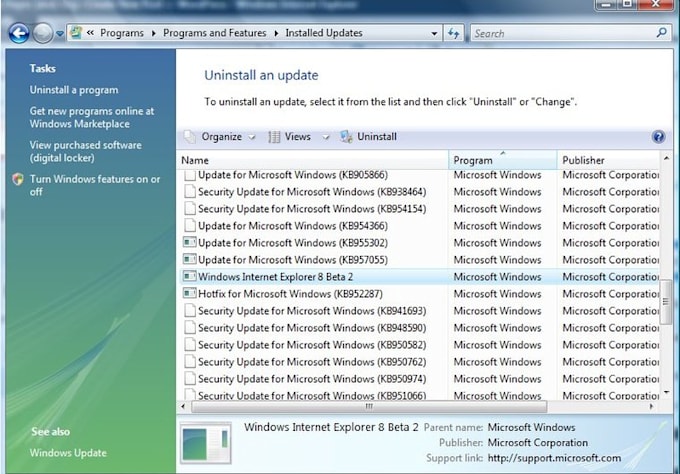Sort list by Publisher column header

[608, 160]
